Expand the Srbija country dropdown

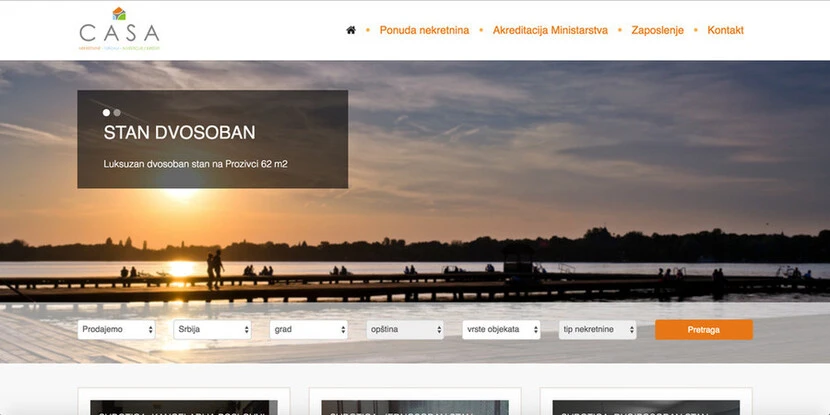click(x=213, y=329)
